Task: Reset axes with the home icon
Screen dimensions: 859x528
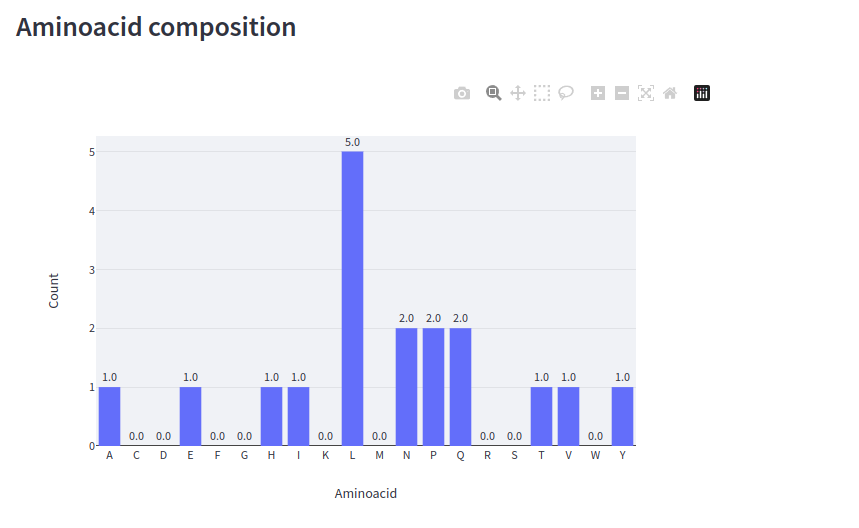Action: 670,93
